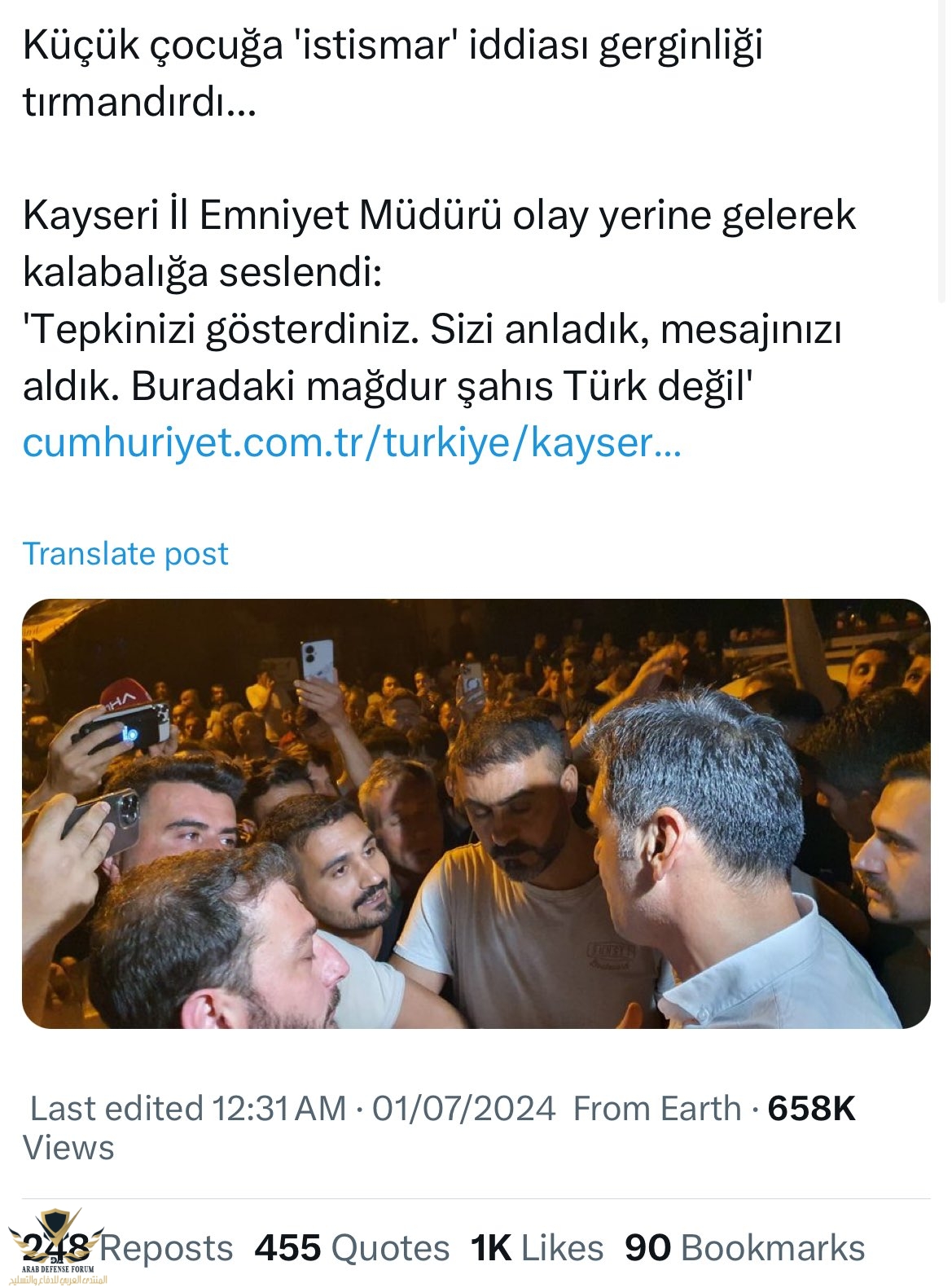952x1288 pixels.
Task: Click the vertical scrollbar at right edge
Action: point(942,151)
